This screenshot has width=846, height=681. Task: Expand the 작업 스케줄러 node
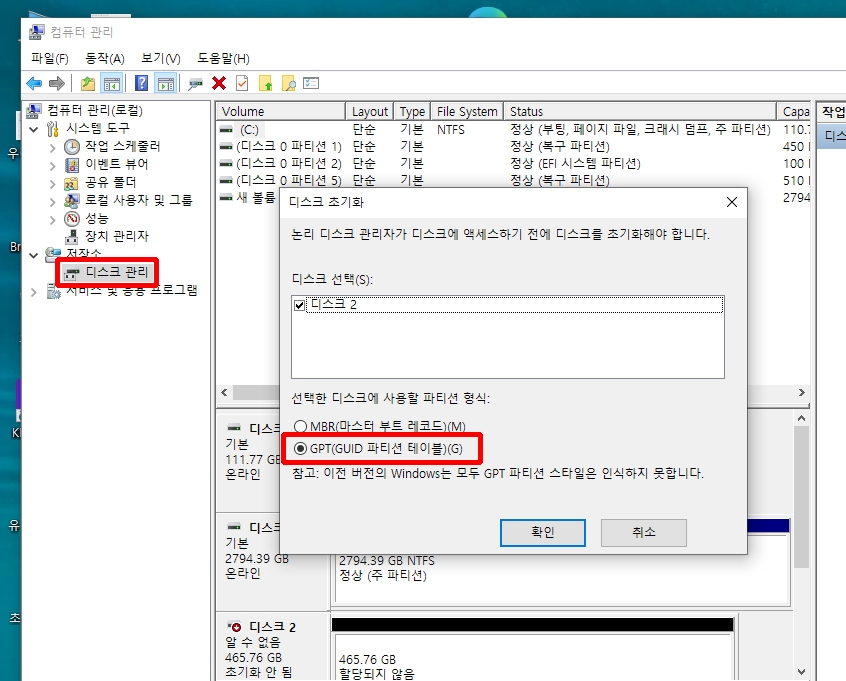click(x=52, y=147)
